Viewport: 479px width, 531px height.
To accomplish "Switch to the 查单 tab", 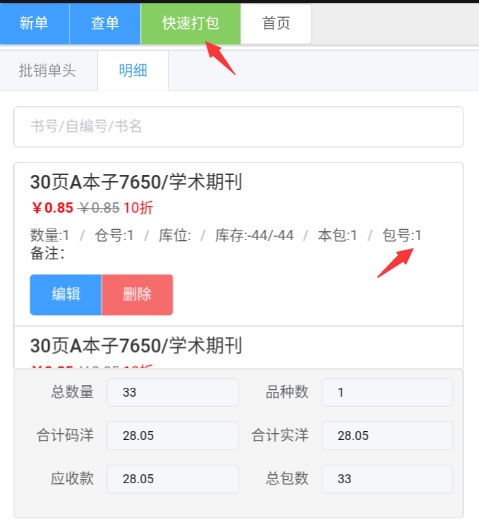I will 105,23.
